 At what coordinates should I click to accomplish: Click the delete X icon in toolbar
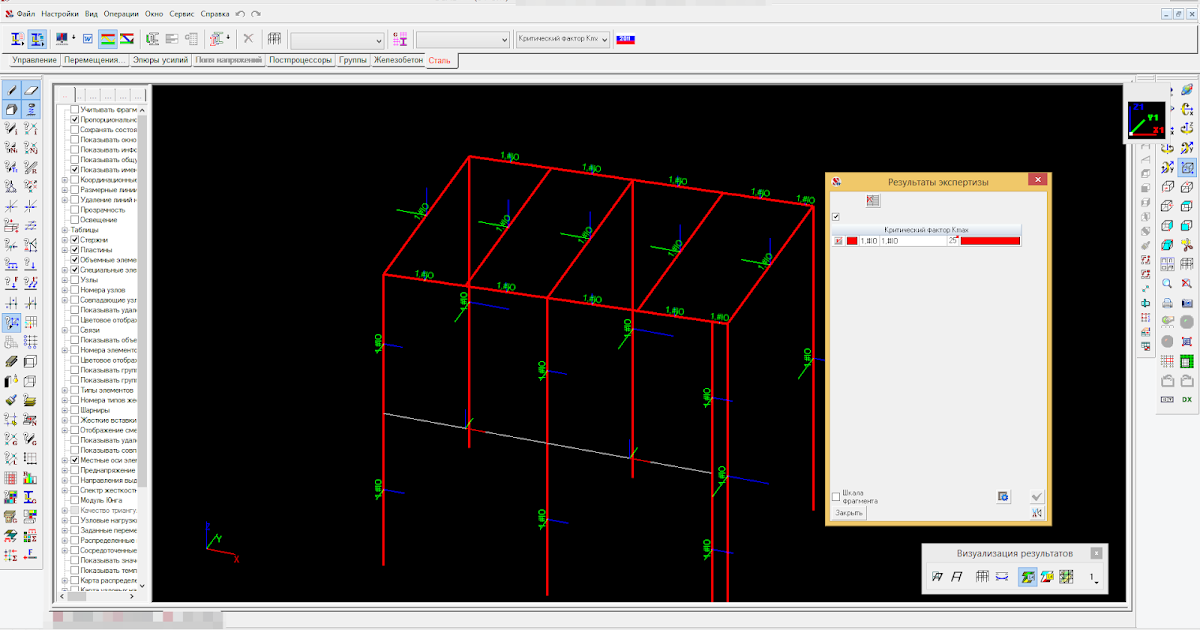tap(248, 39)
